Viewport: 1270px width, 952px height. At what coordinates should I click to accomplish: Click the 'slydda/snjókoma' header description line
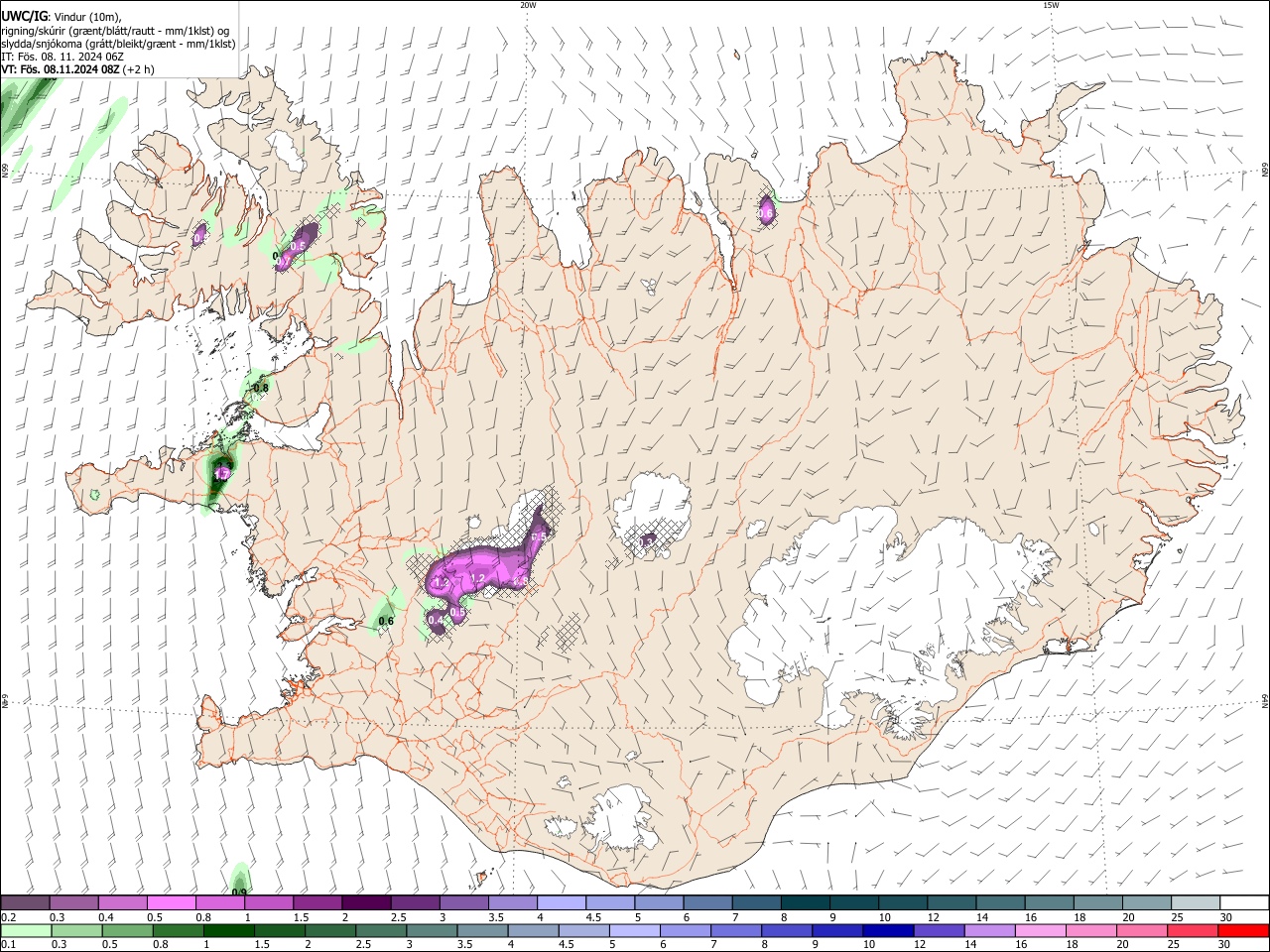tap(119, 44)
